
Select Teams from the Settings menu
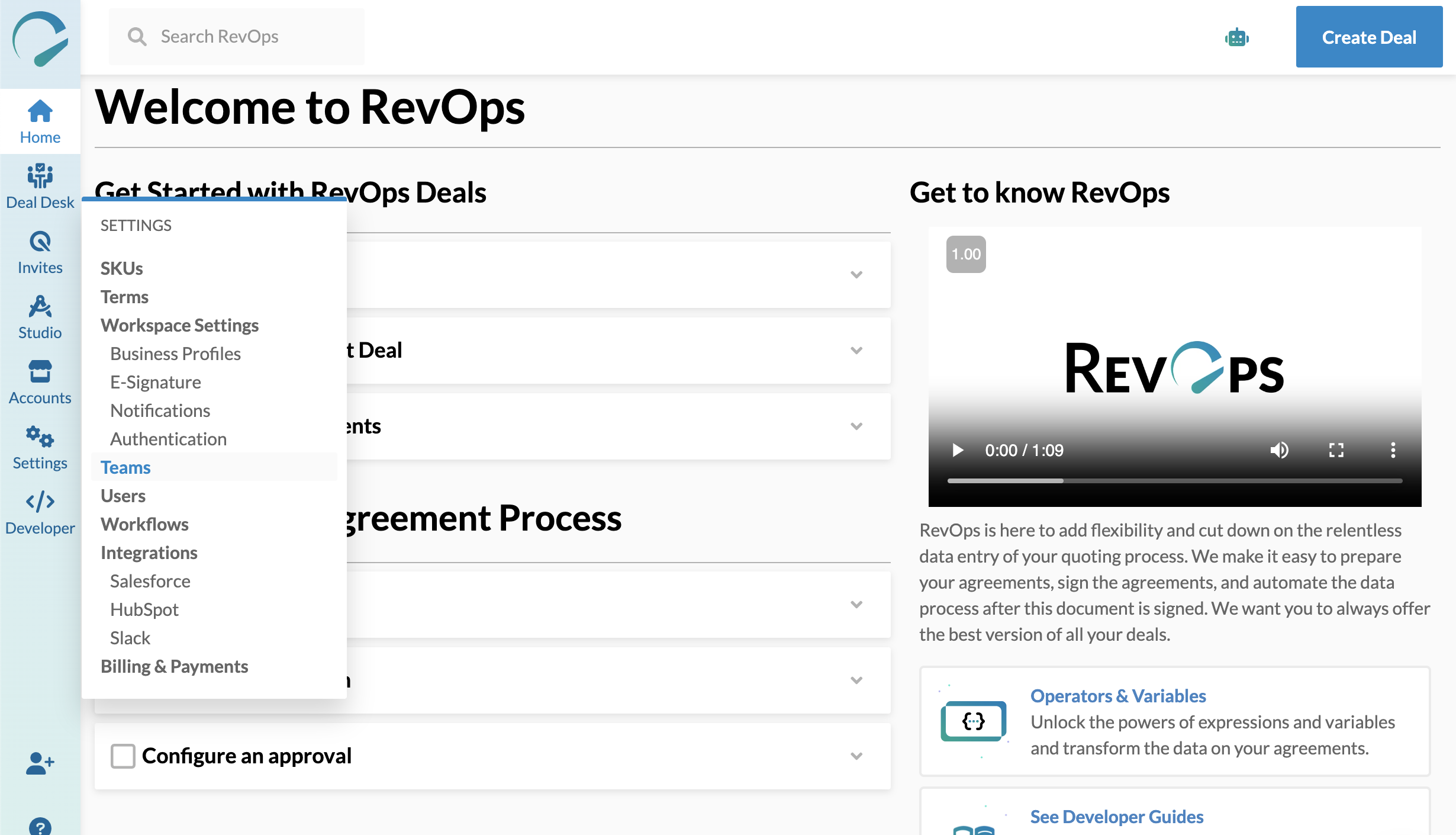click(x=125, y=467)
